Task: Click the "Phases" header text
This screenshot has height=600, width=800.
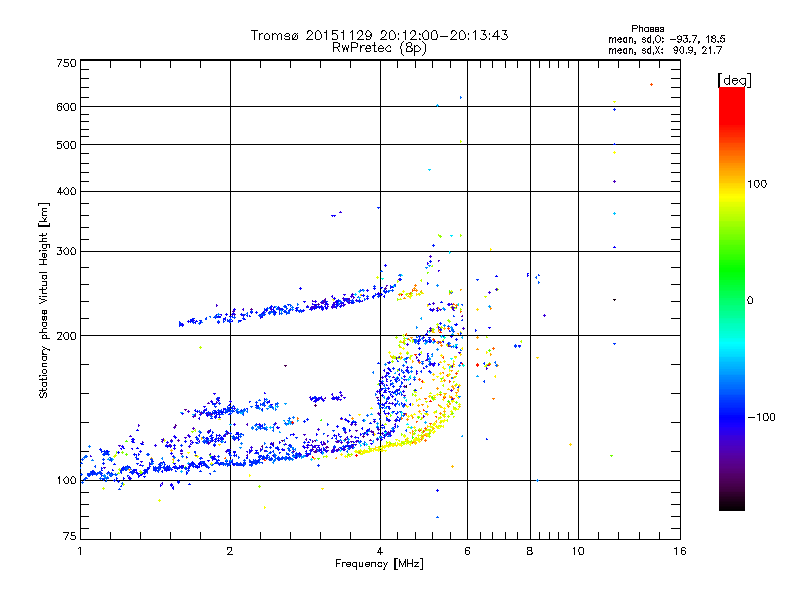Action: [647, 29]
